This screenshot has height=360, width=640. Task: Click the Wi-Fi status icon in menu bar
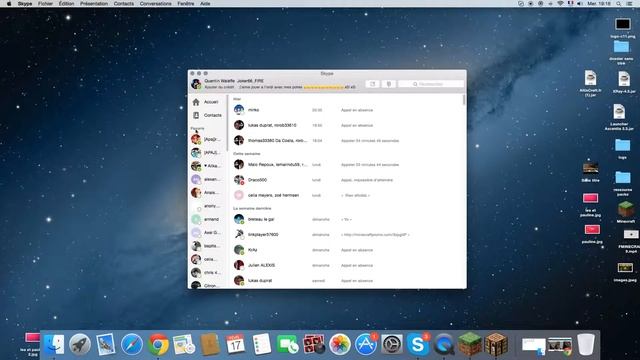(560, 4)
